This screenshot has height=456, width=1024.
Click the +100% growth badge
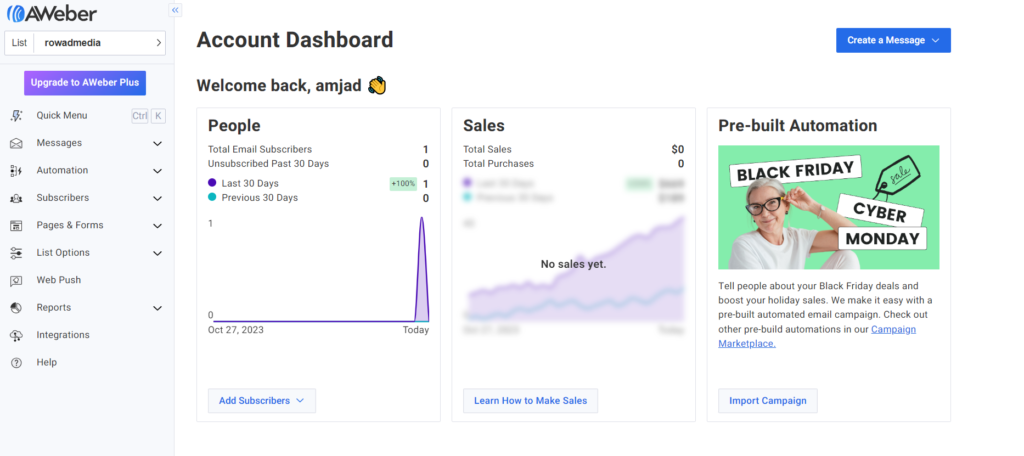pos(403,184)
